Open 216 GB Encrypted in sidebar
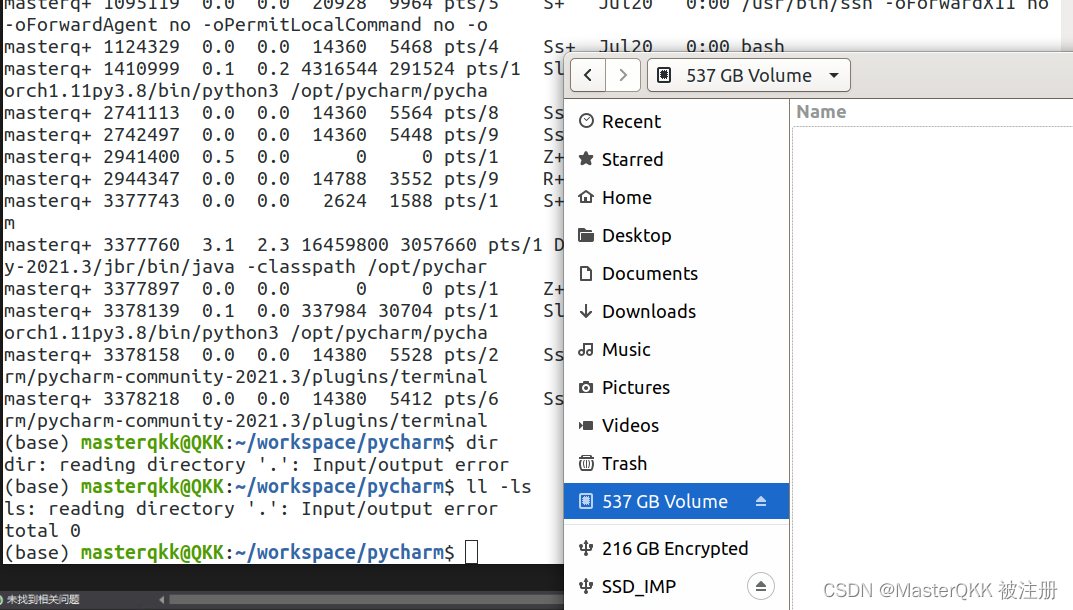Image resolution: width=1073 pixels, height=610 pixels. (x=676, y=548)
